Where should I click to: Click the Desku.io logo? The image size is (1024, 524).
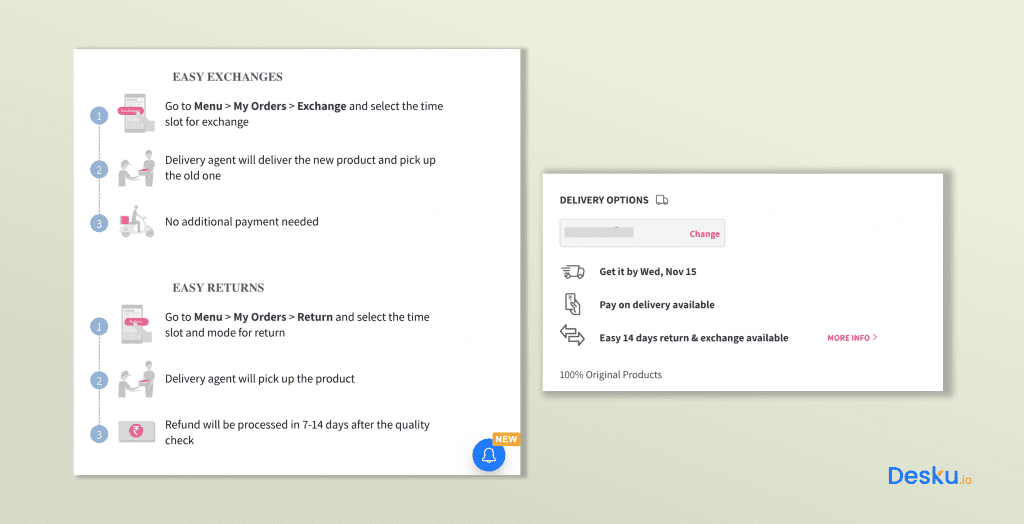[929, 477]
